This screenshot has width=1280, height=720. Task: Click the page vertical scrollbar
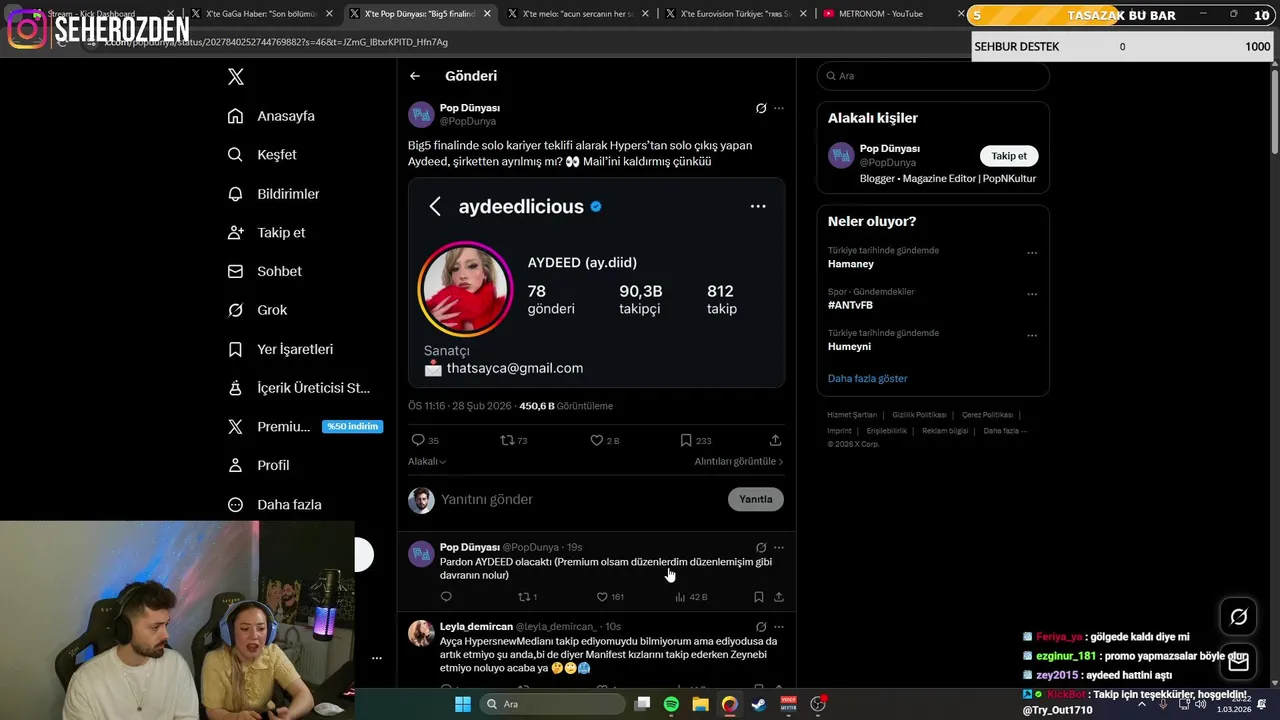1273,110
